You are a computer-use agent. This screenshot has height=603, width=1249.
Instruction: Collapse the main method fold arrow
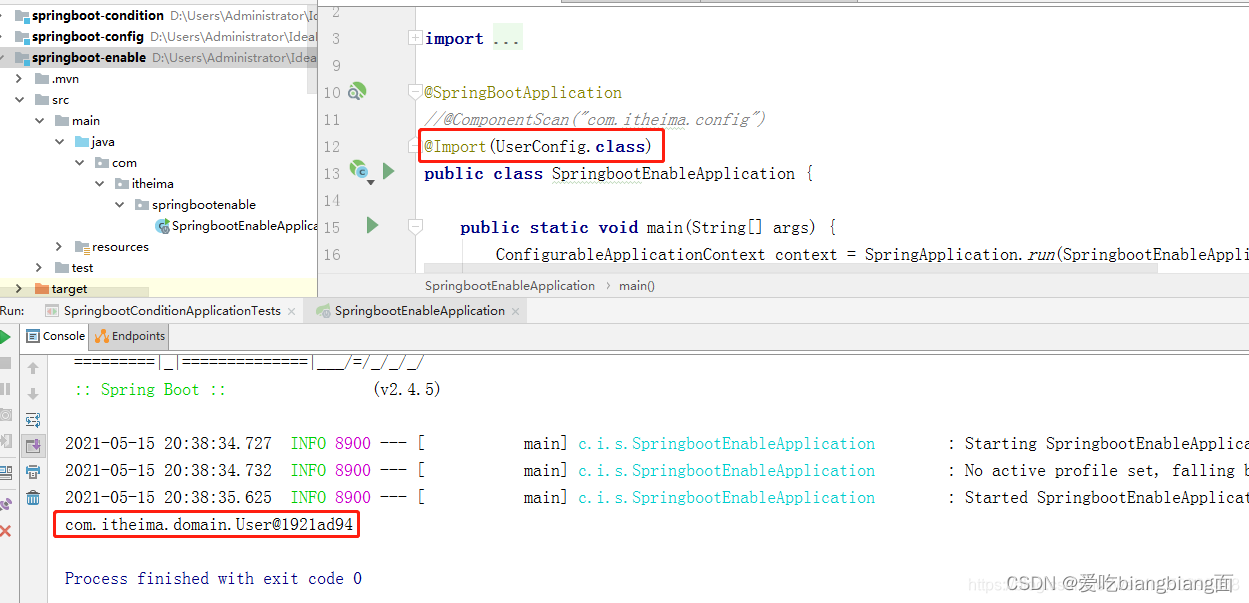(x=415, y=227)
